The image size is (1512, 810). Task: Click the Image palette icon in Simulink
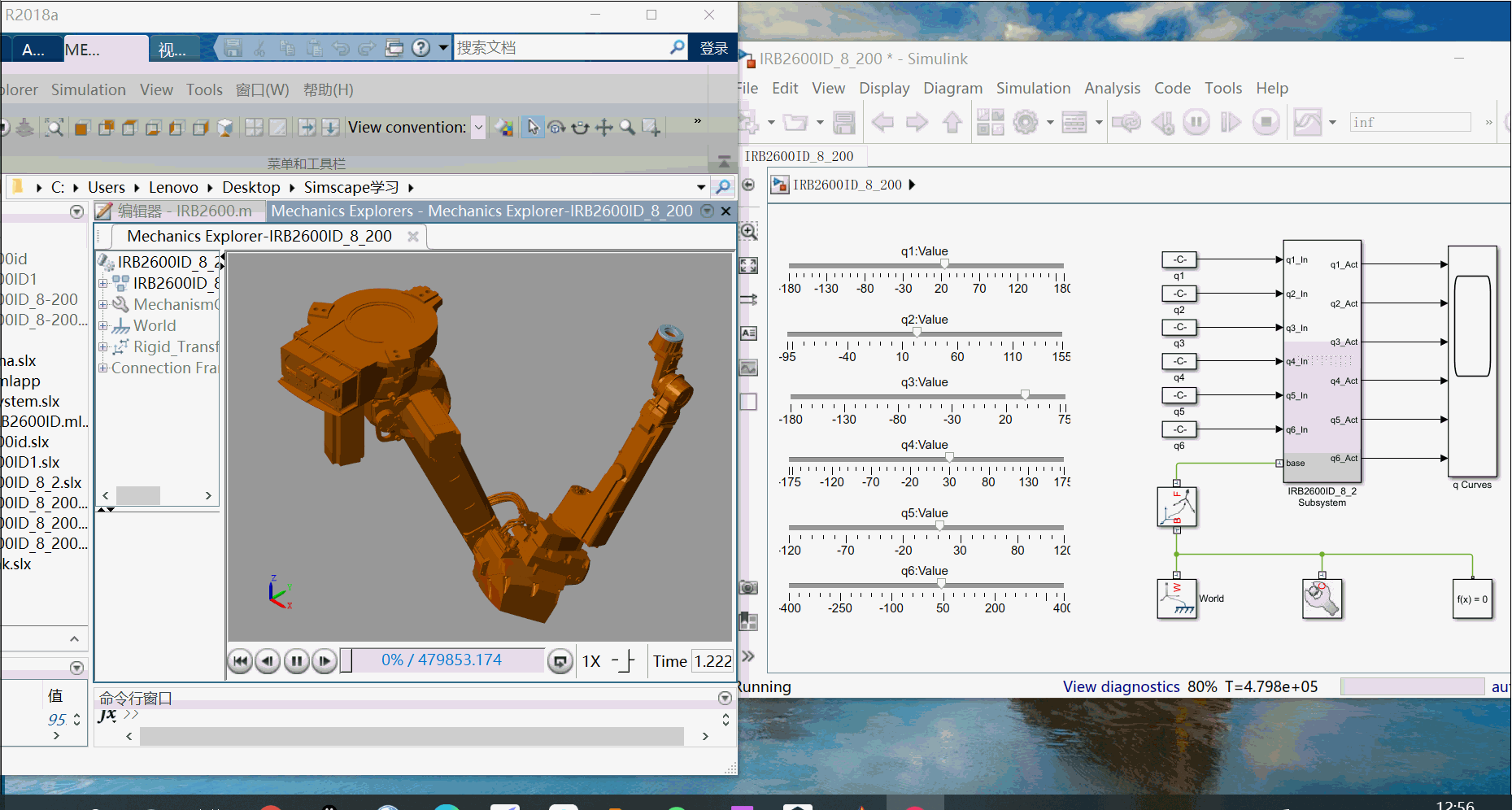[748, 368]
